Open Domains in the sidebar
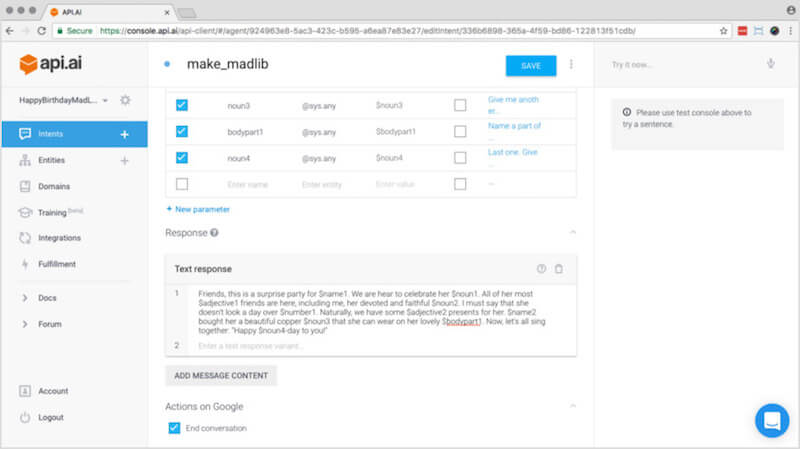 (54, 187)
